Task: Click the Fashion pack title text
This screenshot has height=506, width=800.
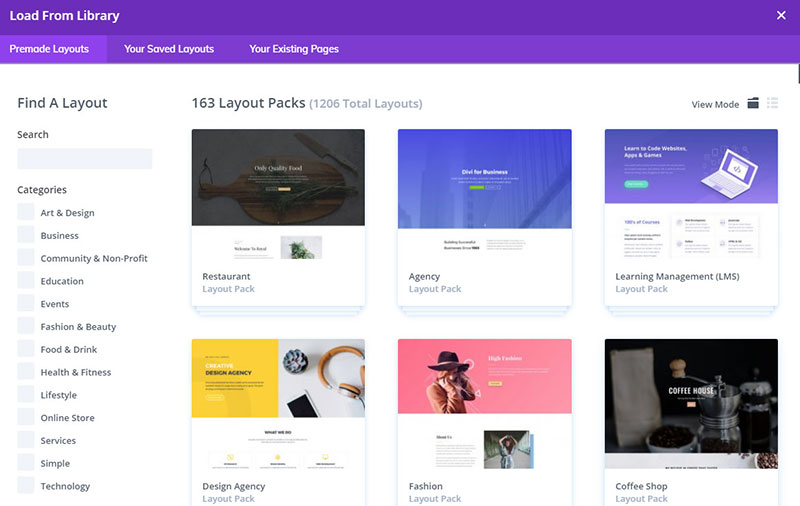Action: tap(426, 487)
